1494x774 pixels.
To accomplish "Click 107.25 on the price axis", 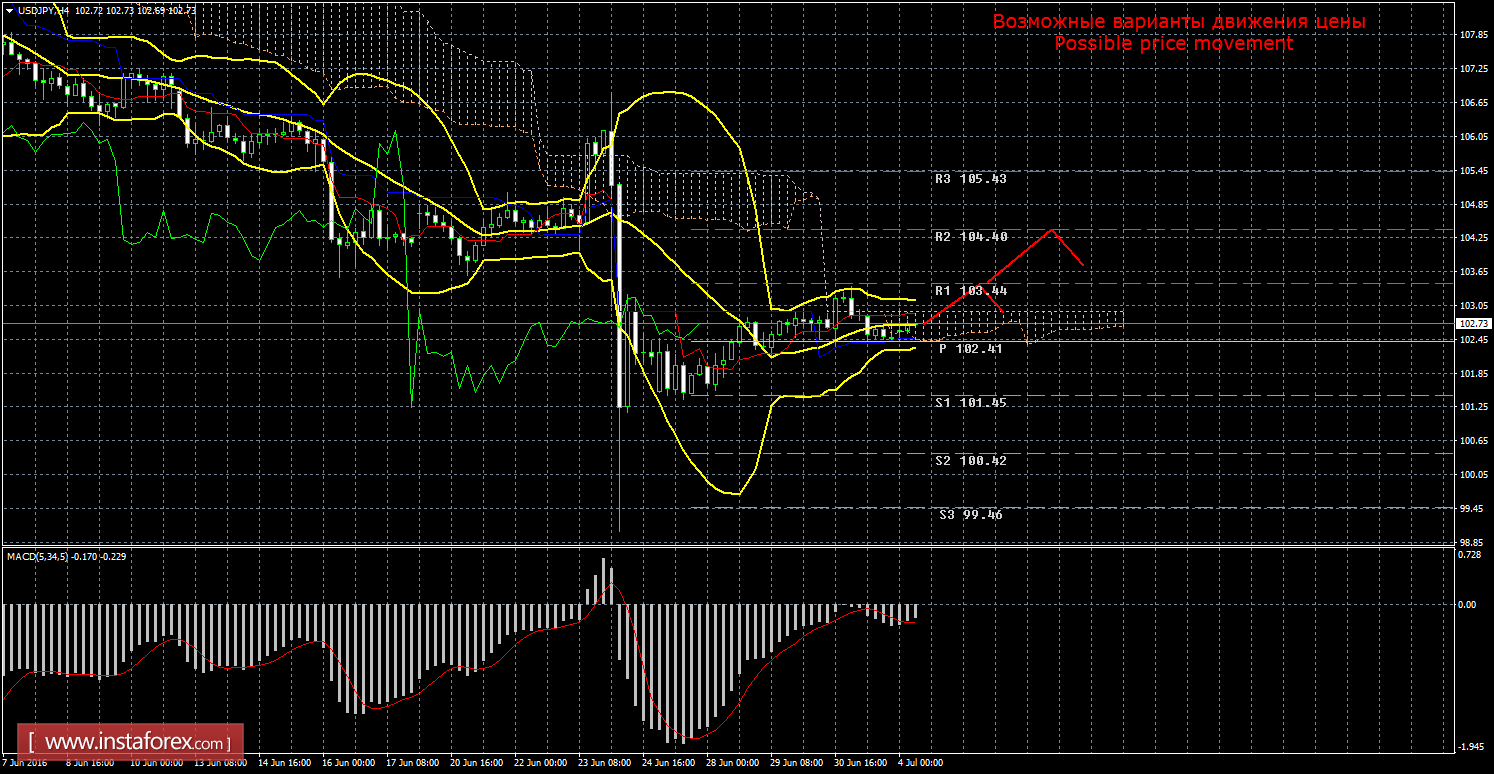I will click(x=1475, y=69).
